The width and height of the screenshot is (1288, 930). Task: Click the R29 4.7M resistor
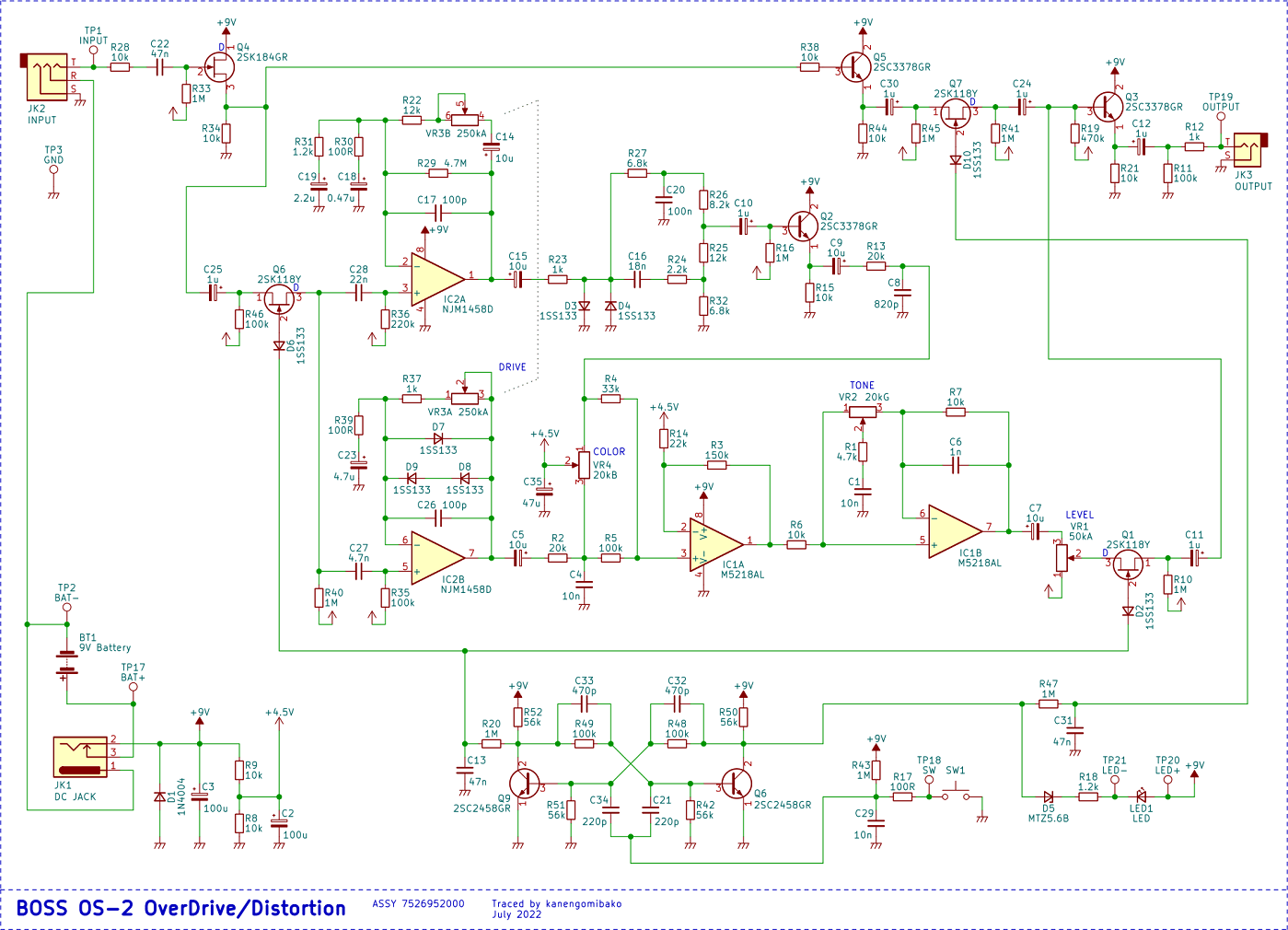[438, 172]
